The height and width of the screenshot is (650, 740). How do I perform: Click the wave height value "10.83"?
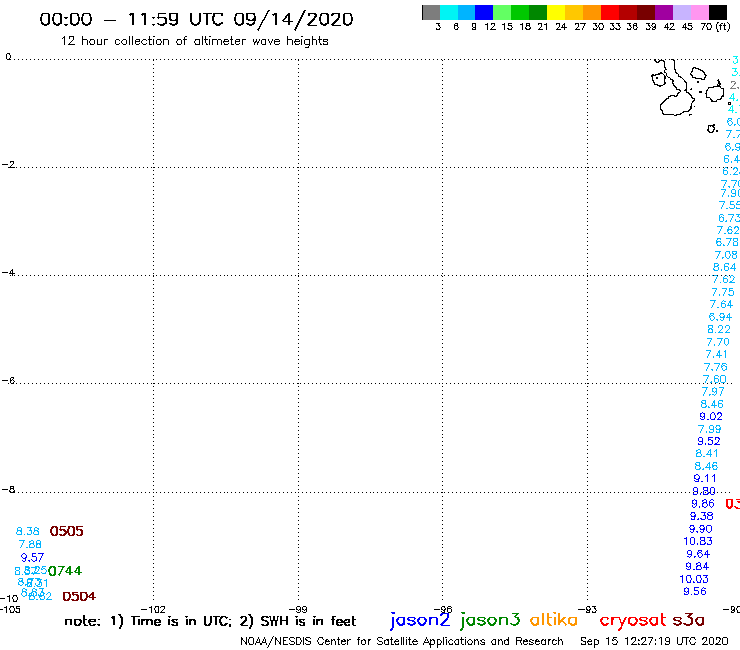click(698, 541)
